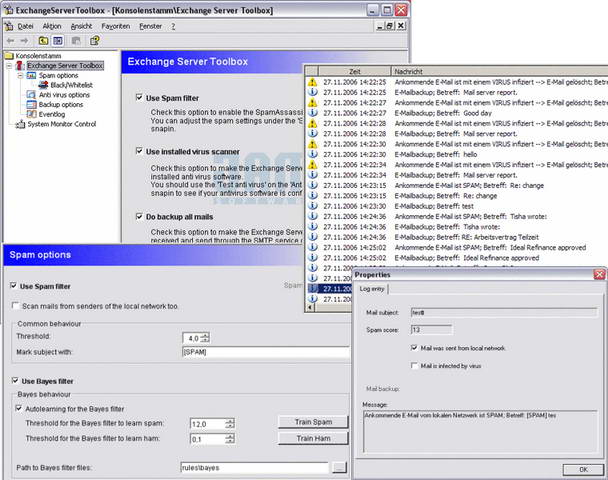Click info icon of Arbeitsvertrag Teilzeit entry

pyautogui.click(x=313, y=237)
